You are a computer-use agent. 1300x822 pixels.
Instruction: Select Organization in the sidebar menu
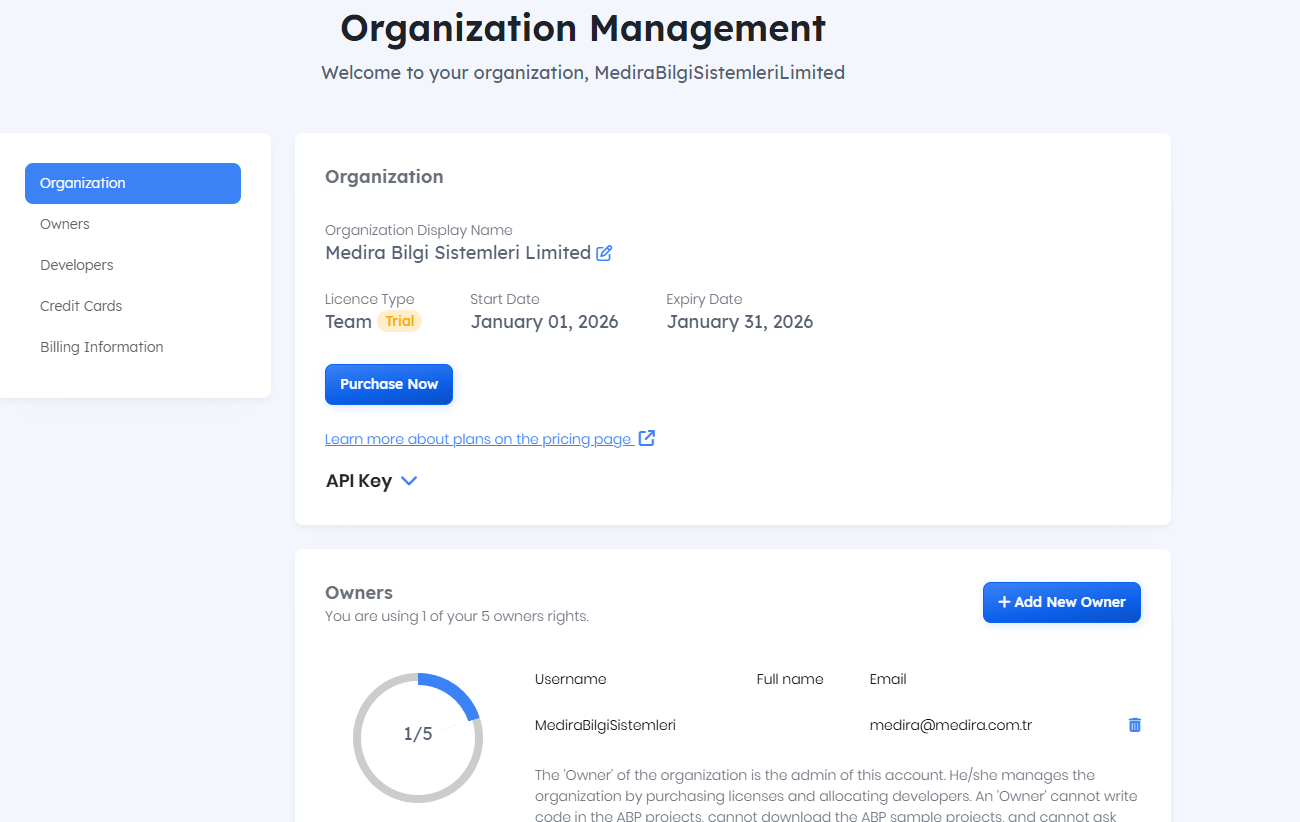133,183
